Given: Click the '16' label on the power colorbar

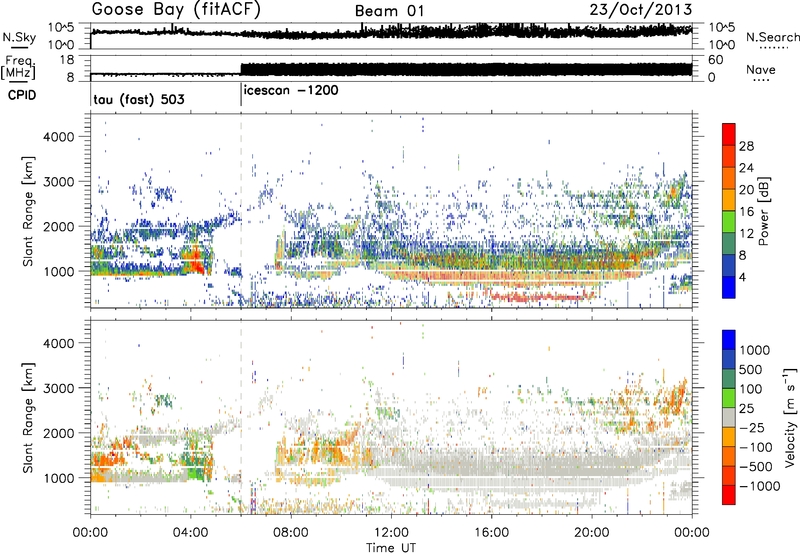Looking at the screenshot, I should (x=746, y=212).
